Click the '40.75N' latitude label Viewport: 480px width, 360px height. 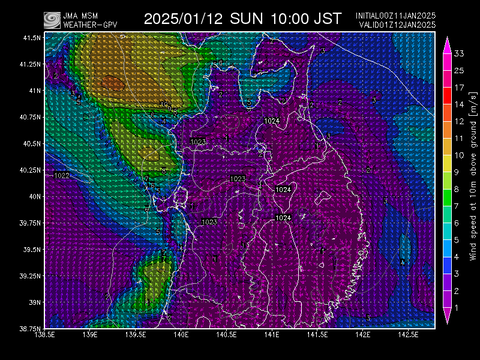pos(30,117)
